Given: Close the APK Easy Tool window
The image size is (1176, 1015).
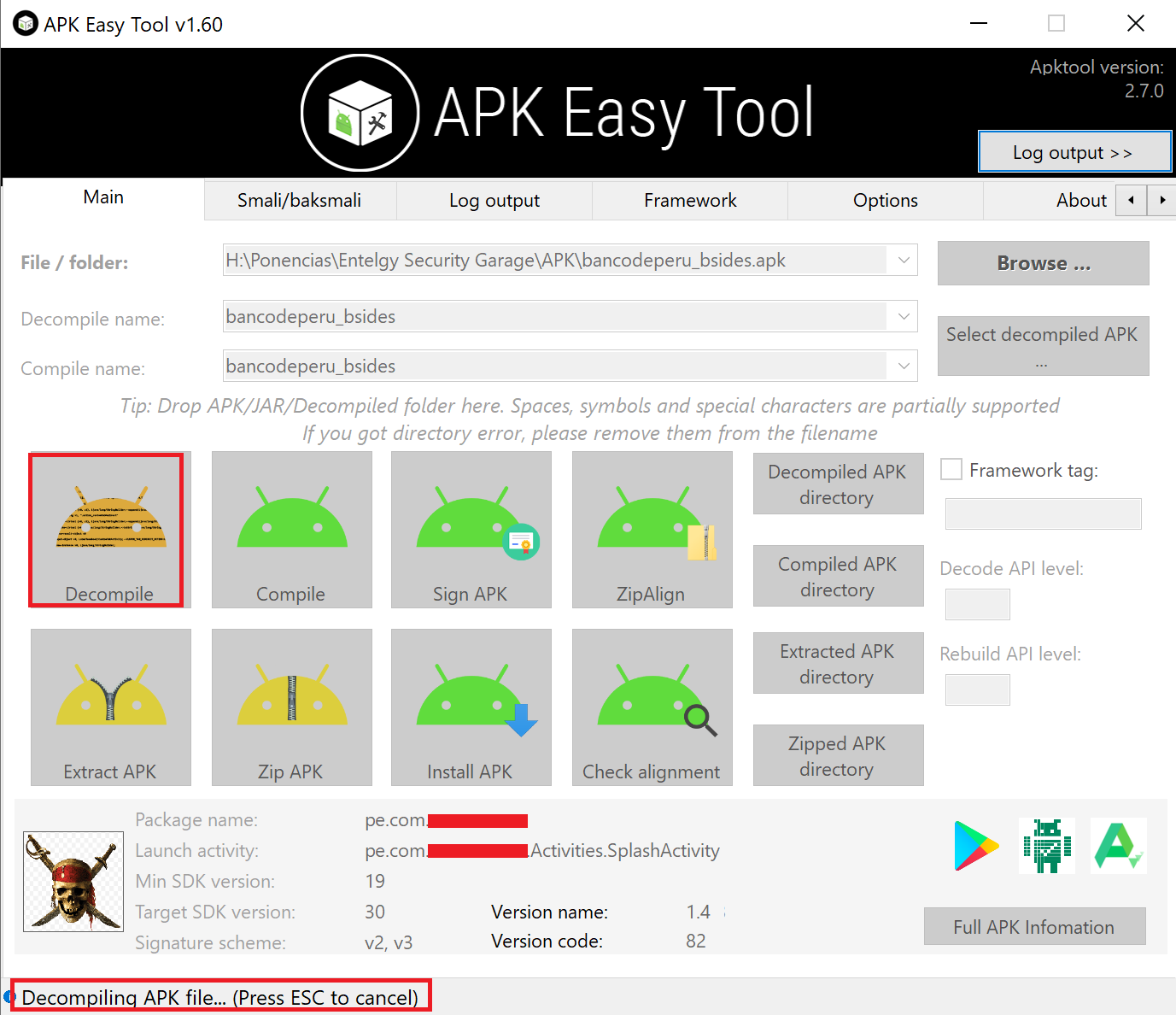Looking at the screenshot, I should [x=1136, y=23].
